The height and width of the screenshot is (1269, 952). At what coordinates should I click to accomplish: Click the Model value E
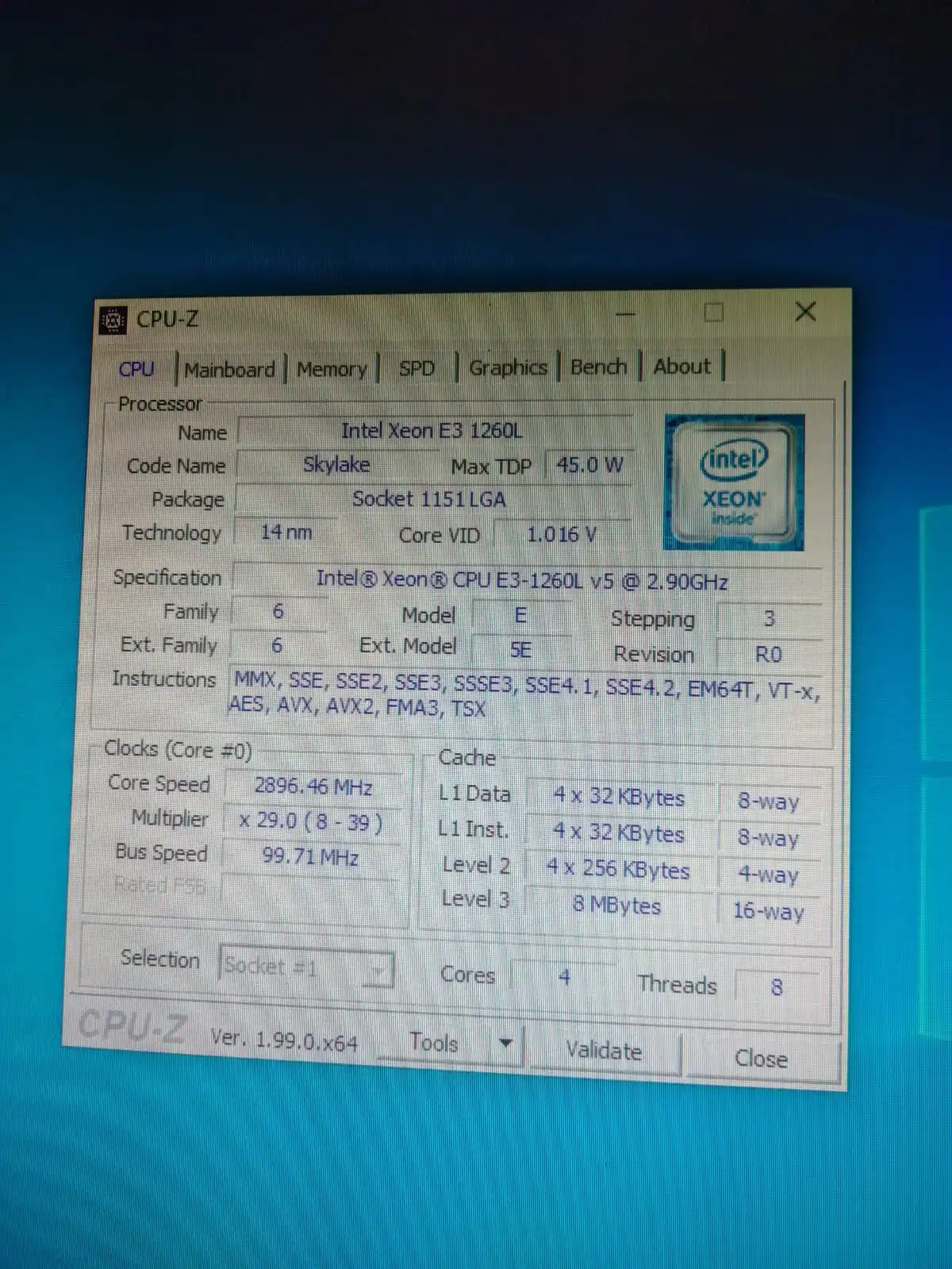click(521, 616)
